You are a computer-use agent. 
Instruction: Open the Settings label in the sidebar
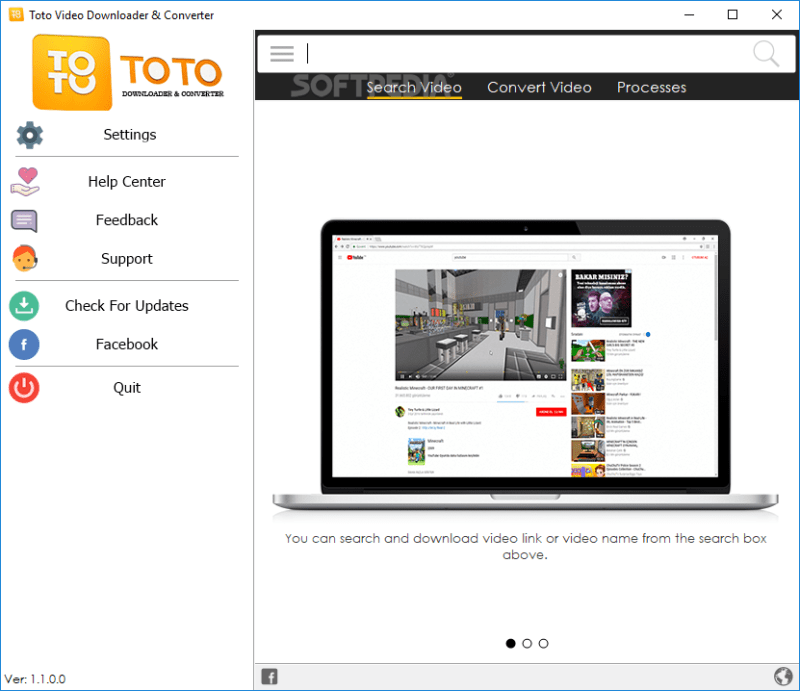point(130,135)
